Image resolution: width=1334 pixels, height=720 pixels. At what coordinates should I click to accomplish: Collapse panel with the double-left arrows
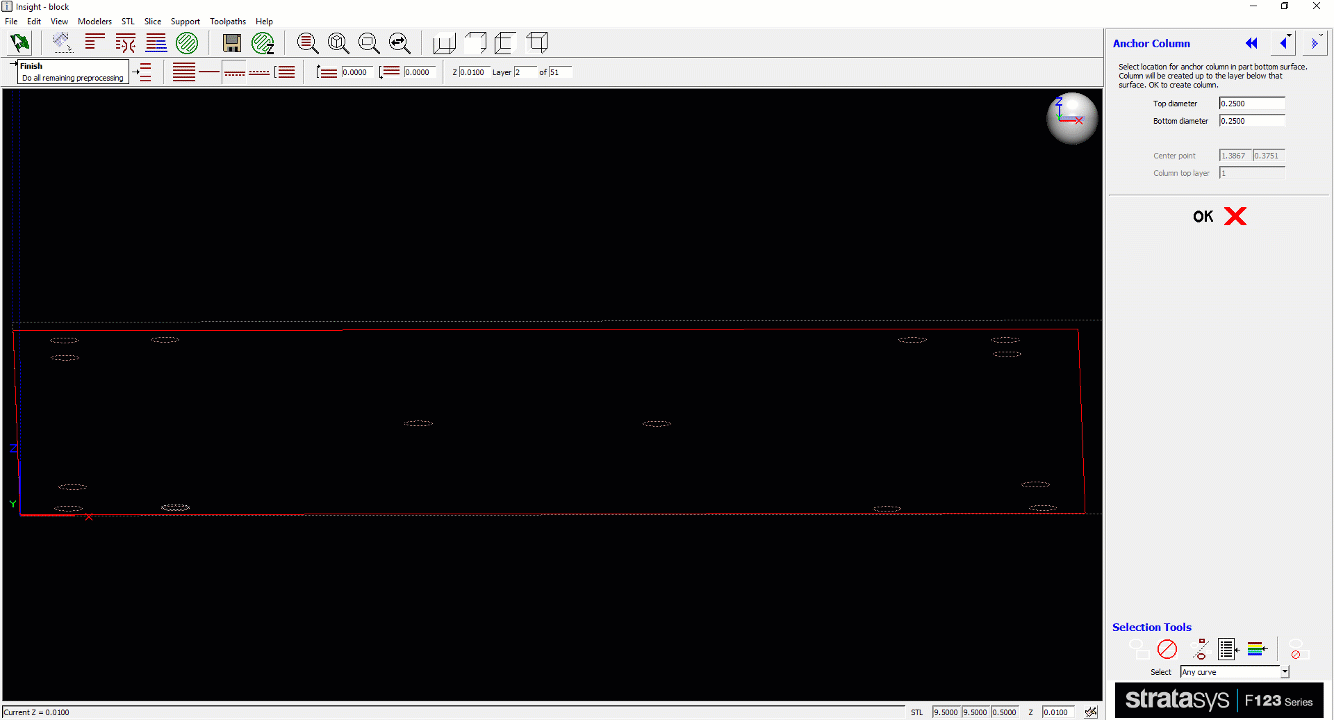coord(1251,43)
